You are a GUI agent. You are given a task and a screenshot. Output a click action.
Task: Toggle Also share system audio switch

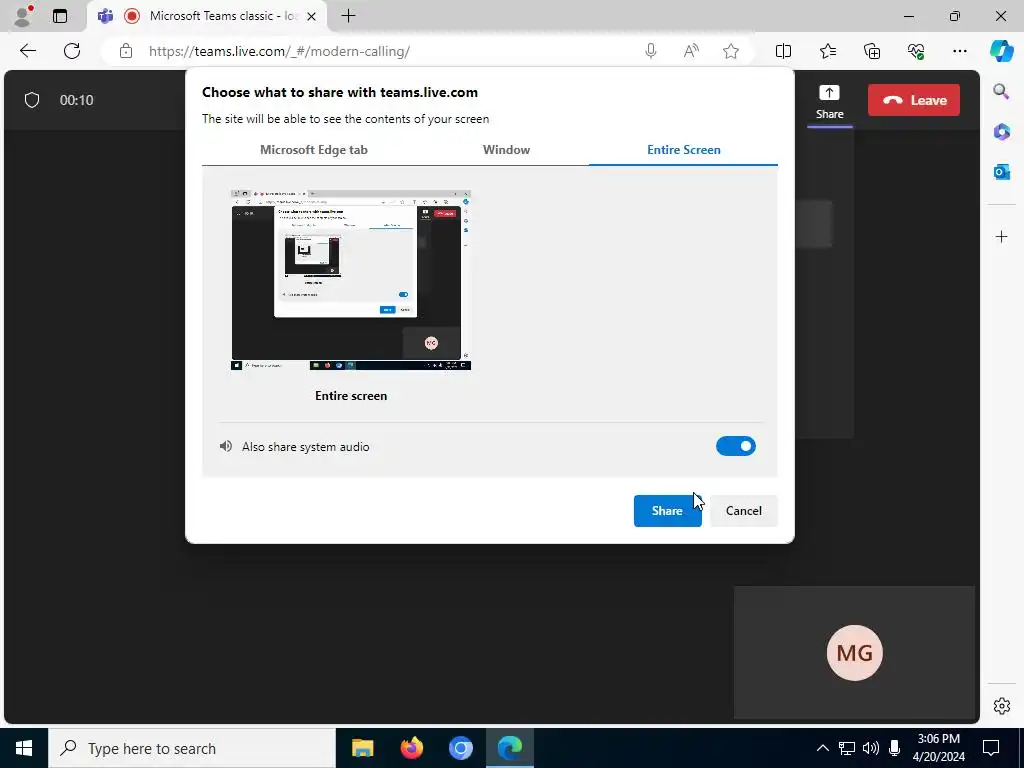[735, 447]
